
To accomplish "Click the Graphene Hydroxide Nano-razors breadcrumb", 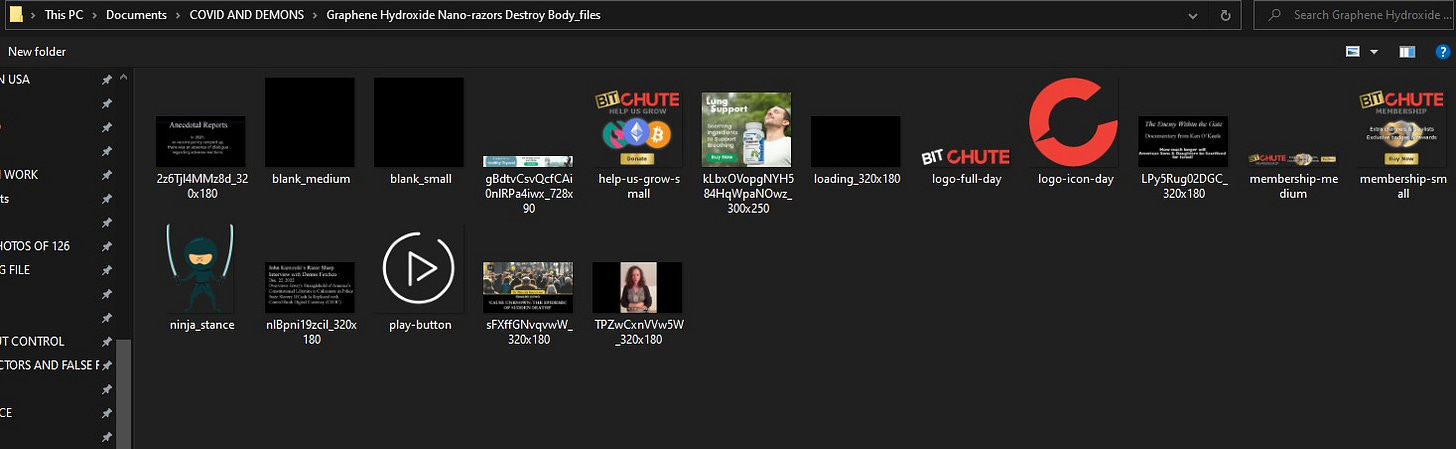I will point(464,15).
